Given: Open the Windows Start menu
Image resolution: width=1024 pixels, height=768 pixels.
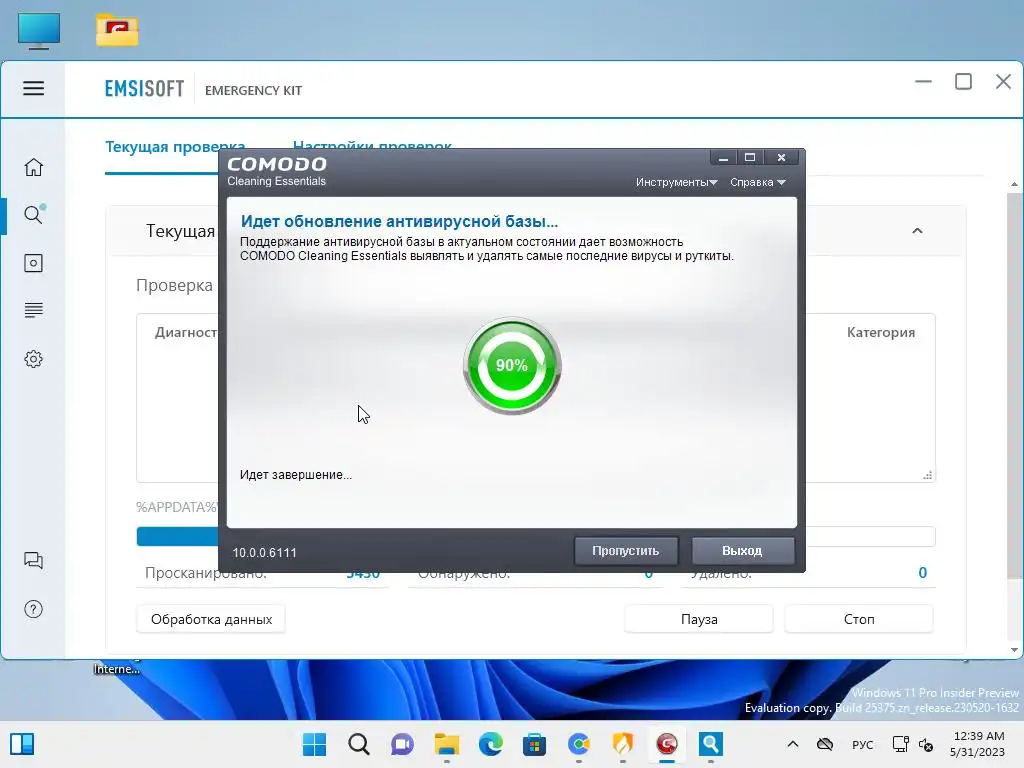Looking at the screenshot, I should tap(314, 744).
